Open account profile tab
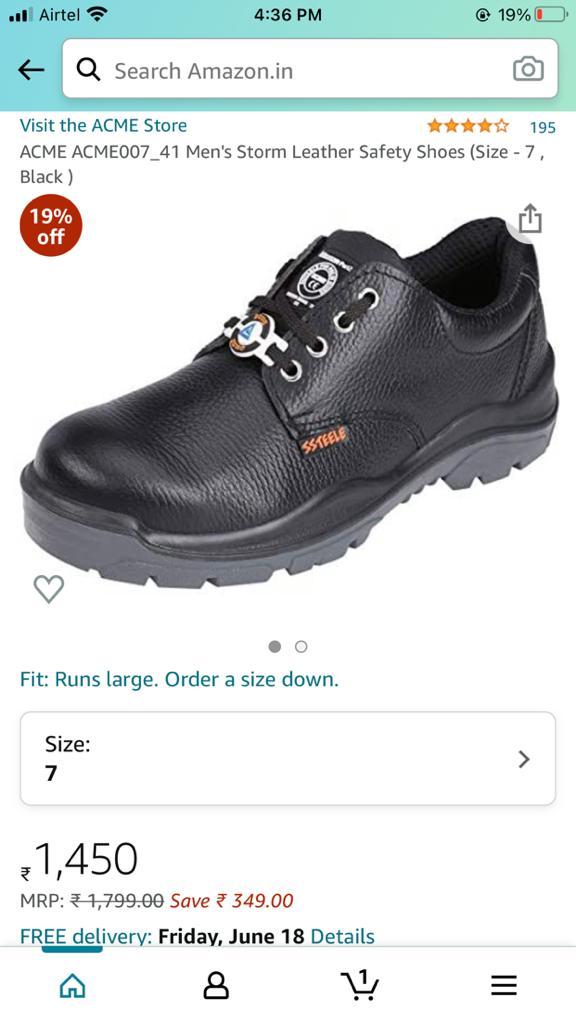This screenshot has width=576, height=1024. coord(216,985)
